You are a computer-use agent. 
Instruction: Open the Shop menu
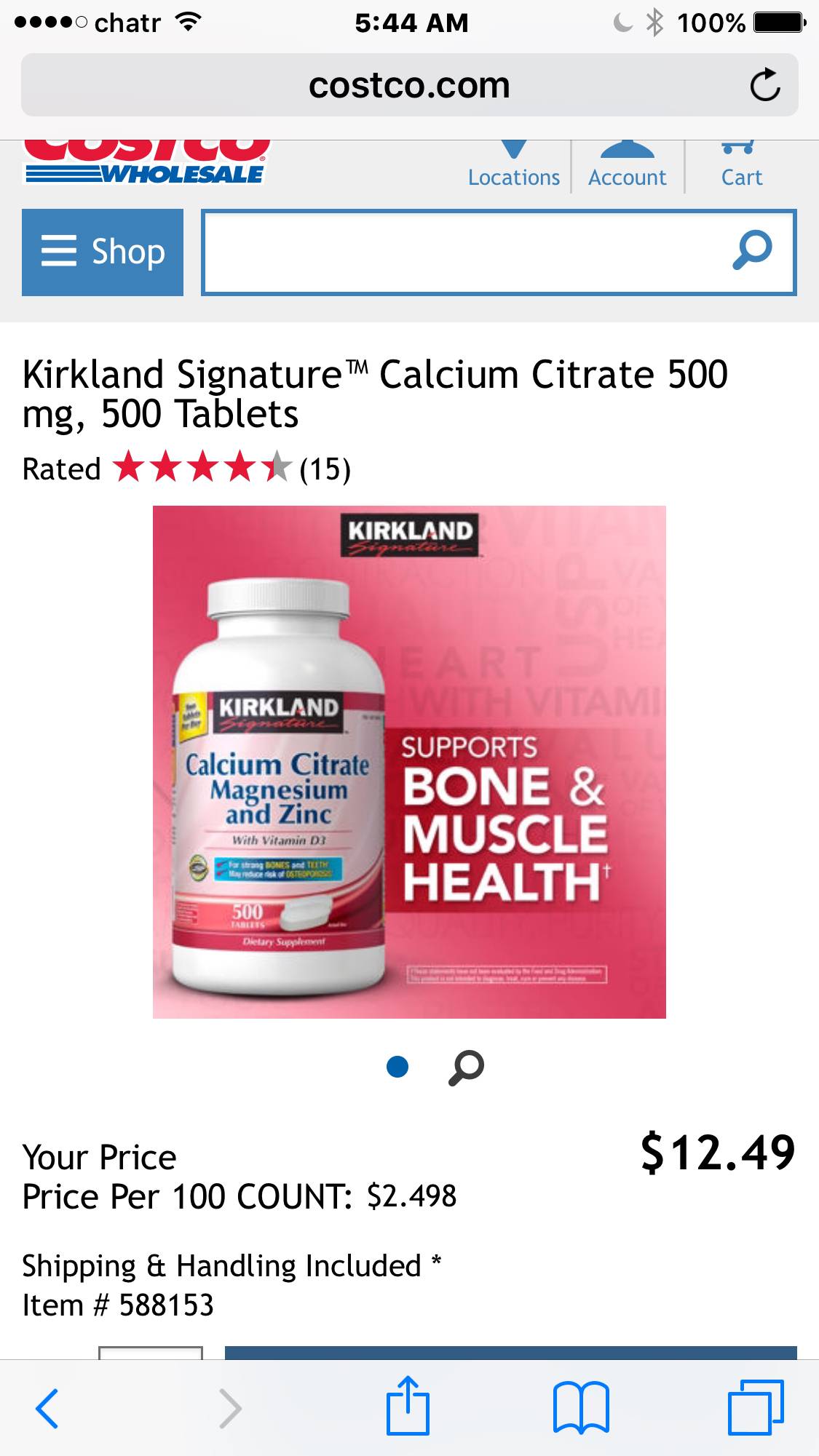click(x=103, y=252)
